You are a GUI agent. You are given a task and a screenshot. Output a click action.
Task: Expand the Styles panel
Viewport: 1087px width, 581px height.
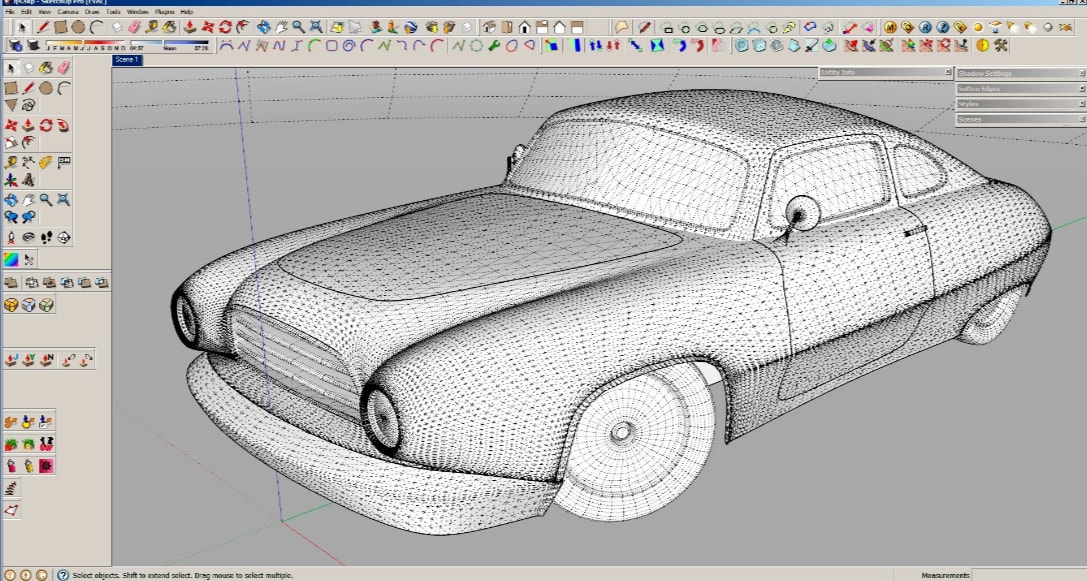(1020, 103)
